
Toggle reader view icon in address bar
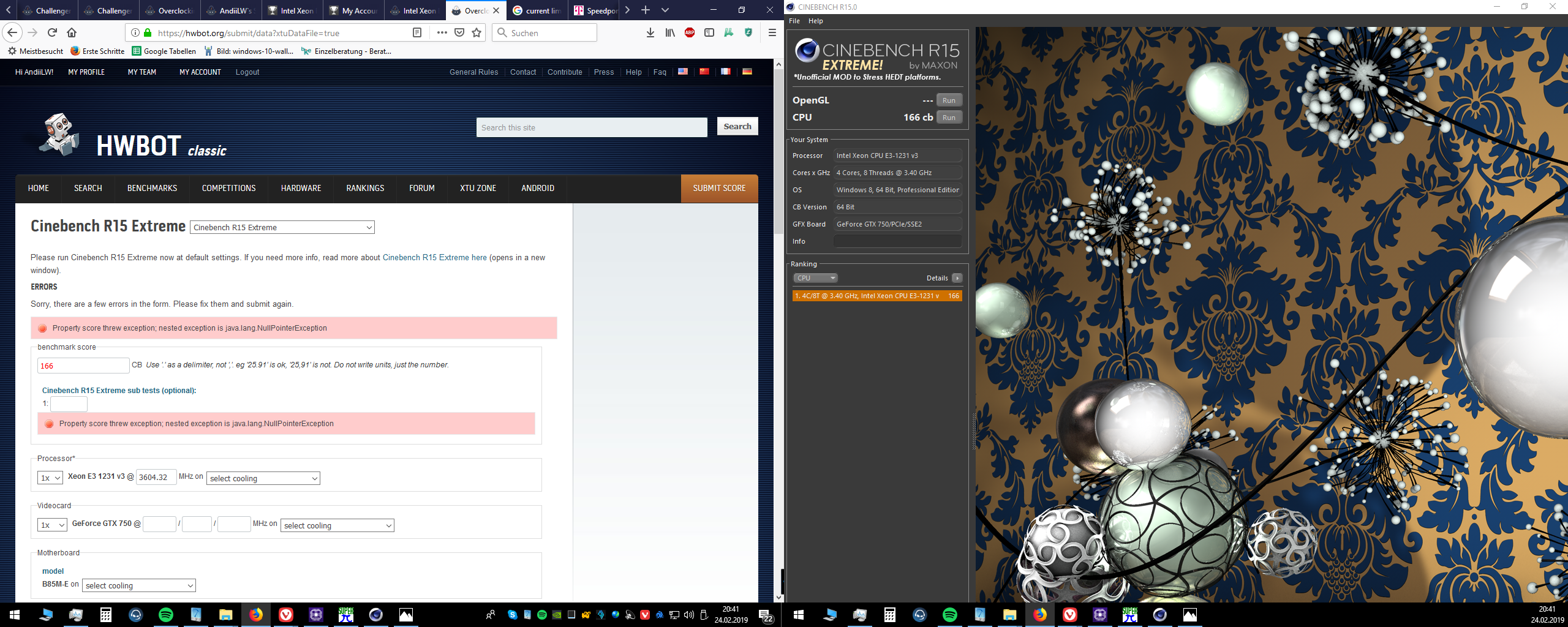(x=417, y=33)
